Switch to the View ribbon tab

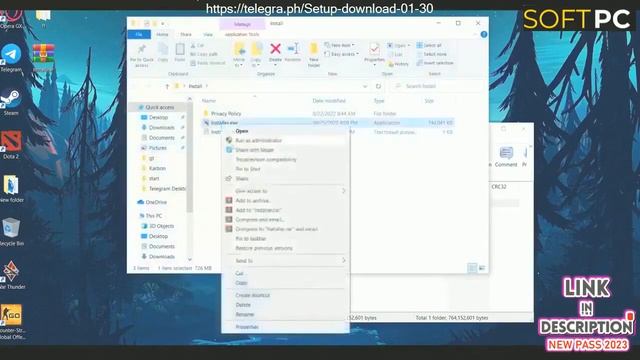pyautogui.click(x=208, y=35)
